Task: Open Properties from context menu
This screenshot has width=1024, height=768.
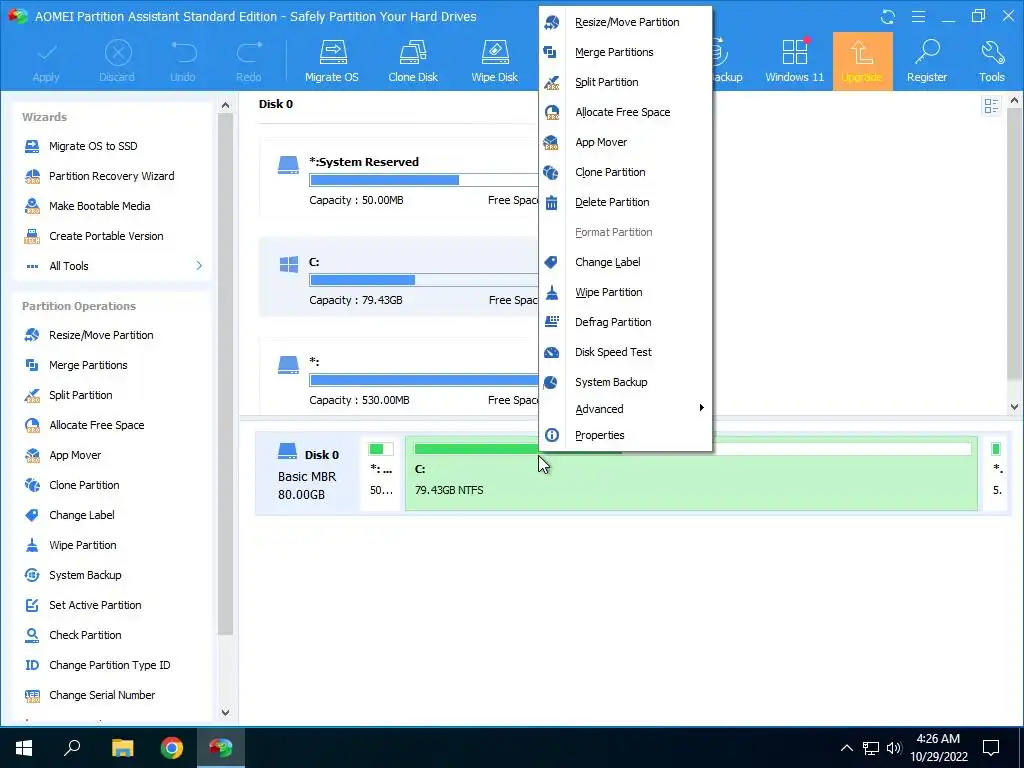Action: (x=625, y=435)
